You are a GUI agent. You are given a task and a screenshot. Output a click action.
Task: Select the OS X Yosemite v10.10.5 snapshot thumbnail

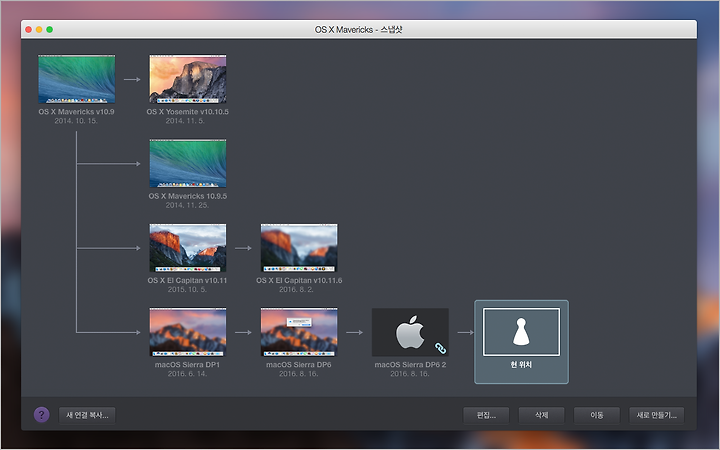pos(188,79)
